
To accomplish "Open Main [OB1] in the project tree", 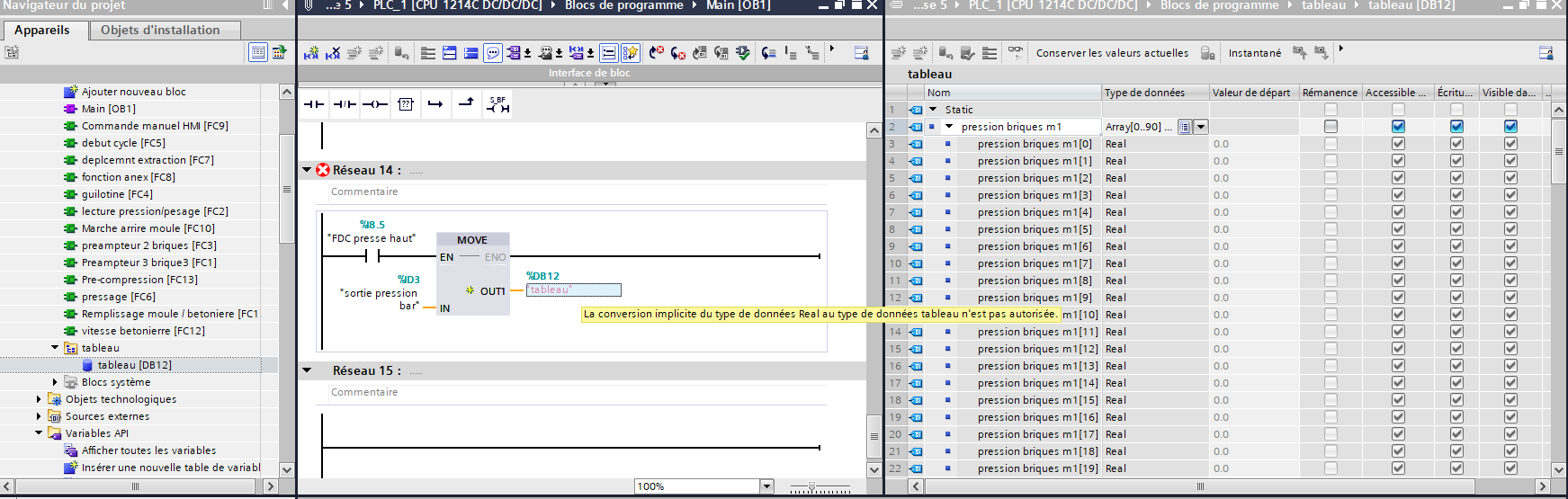I will [108, 109].
